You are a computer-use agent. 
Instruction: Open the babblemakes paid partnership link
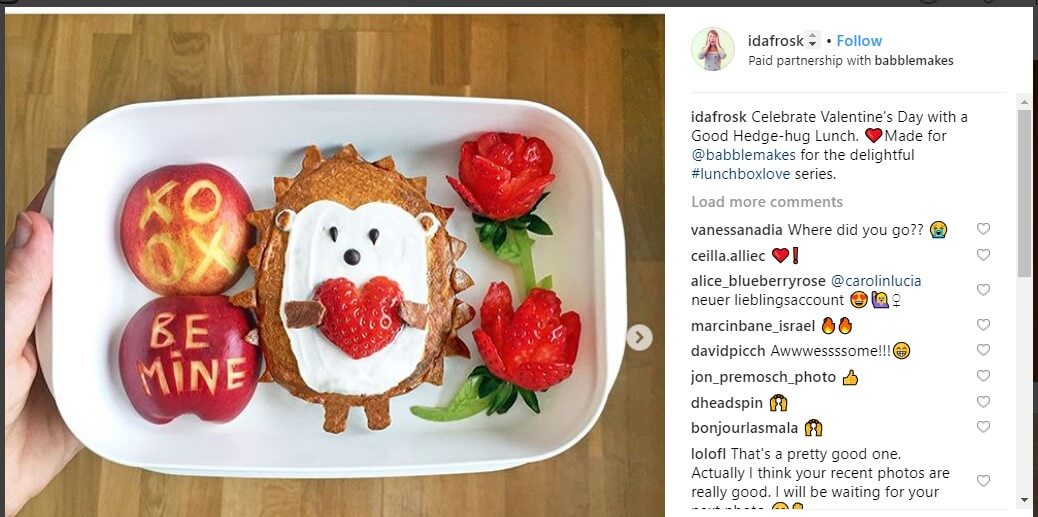click(x=914, y=61)
